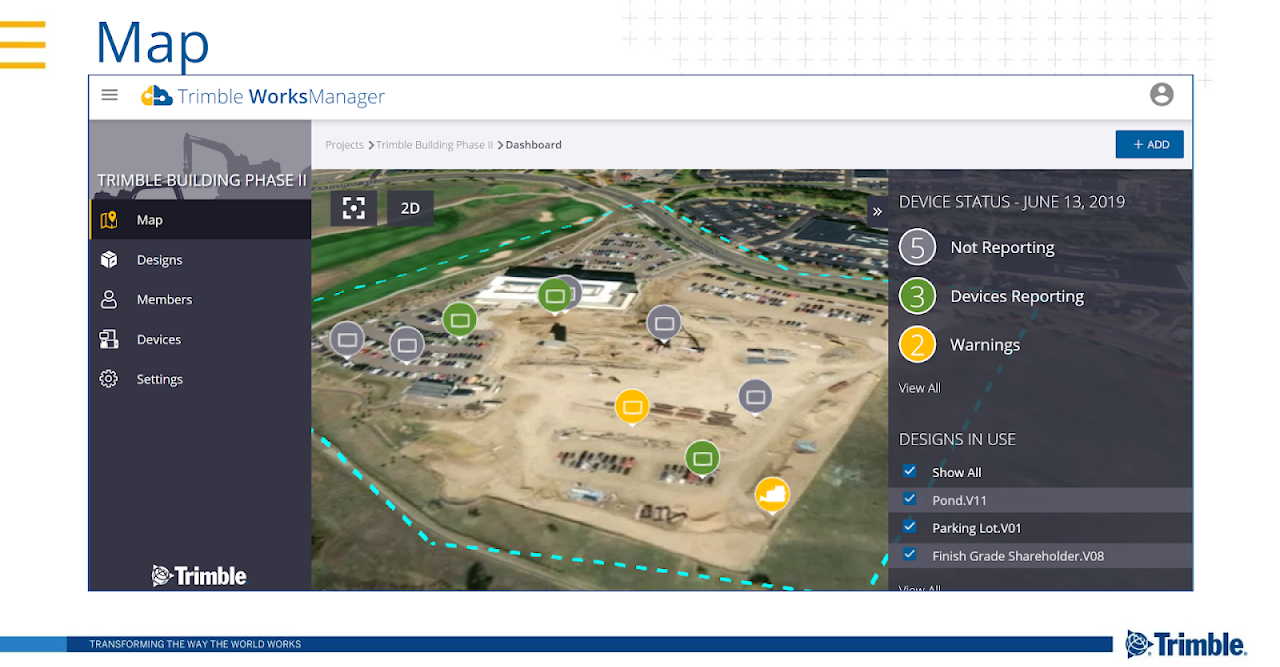The height and width of the screenshot is (667, 1280).
Task: Select the leftmost gray device marker on map
Action: pos(347,340)
